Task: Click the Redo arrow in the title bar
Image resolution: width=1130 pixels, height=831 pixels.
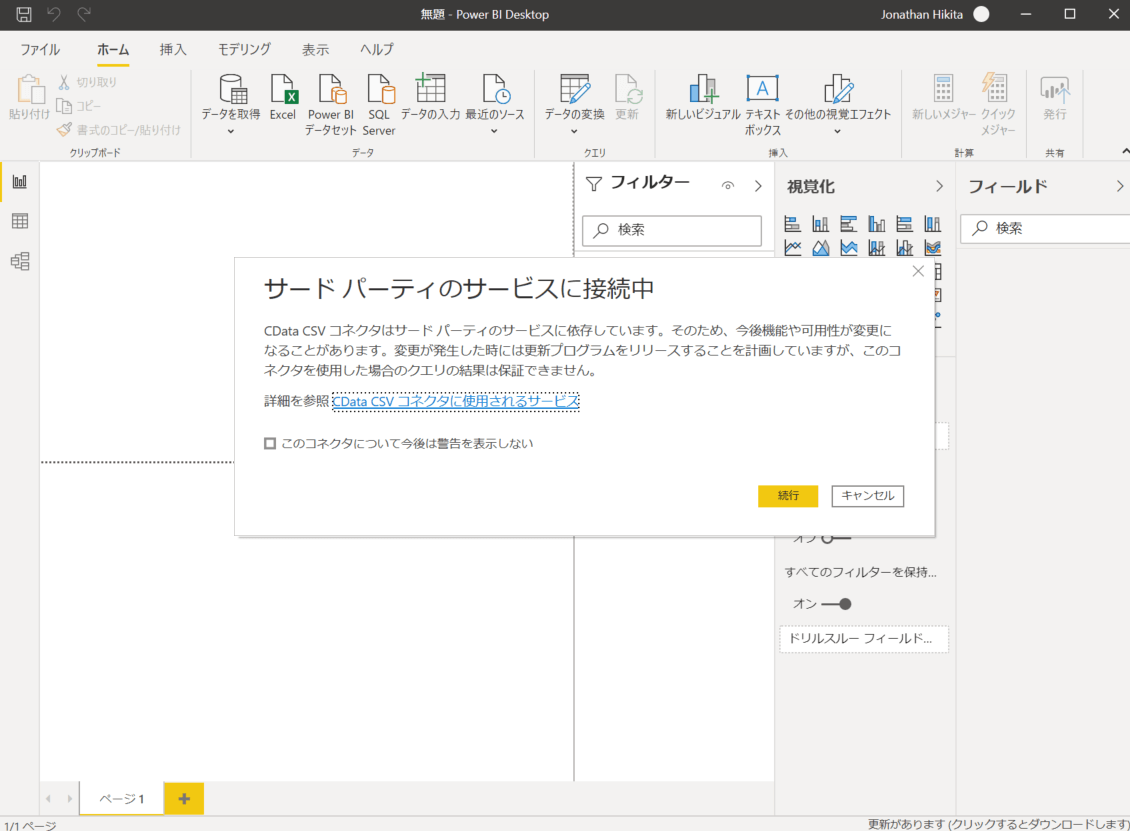Action: [84, 14]
